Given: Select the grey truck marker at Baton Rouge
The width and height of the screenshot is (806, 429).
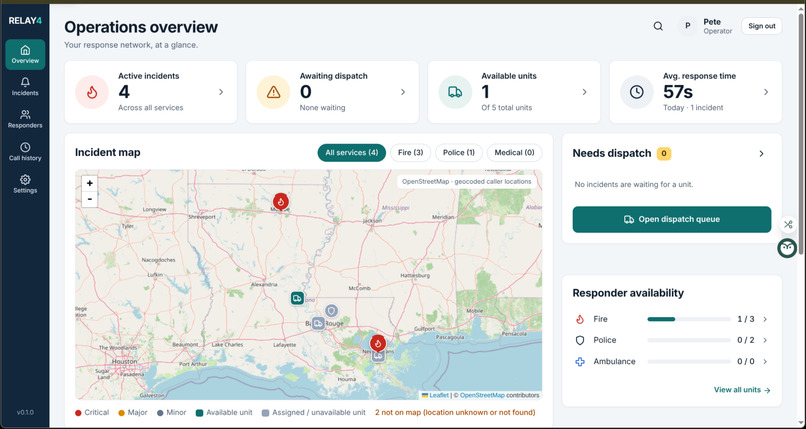Looking at the screenshot, I should click(318, 324).
